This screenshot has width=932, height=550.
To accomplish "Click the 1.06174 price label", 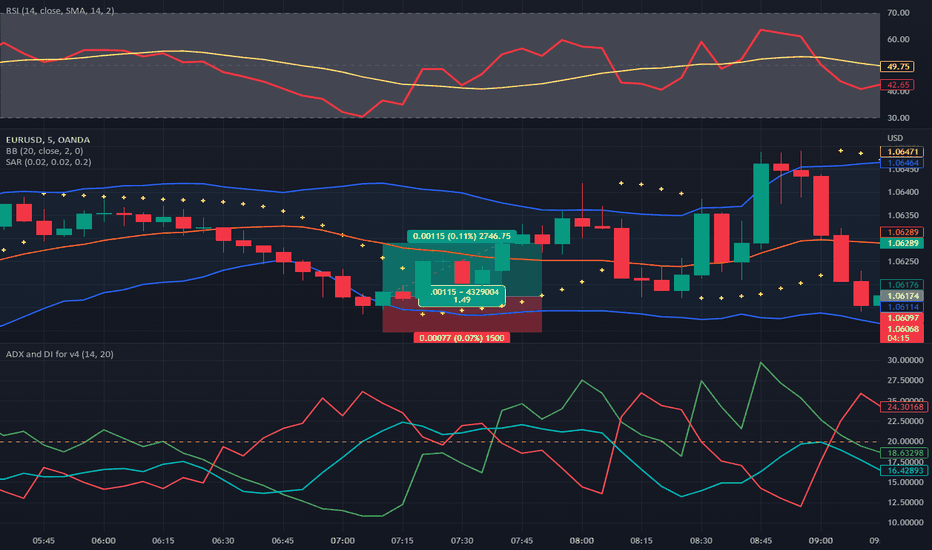I will coord(902,296).
